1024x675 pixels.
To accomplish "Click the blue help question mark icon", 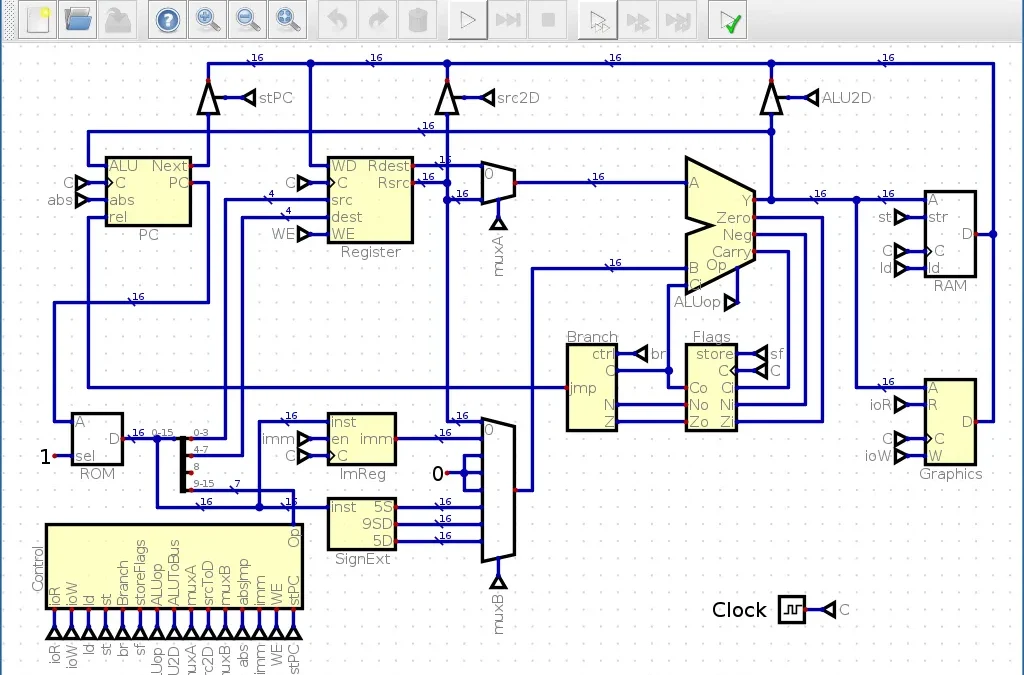I will pyautogui.click(x=168, y=19).
